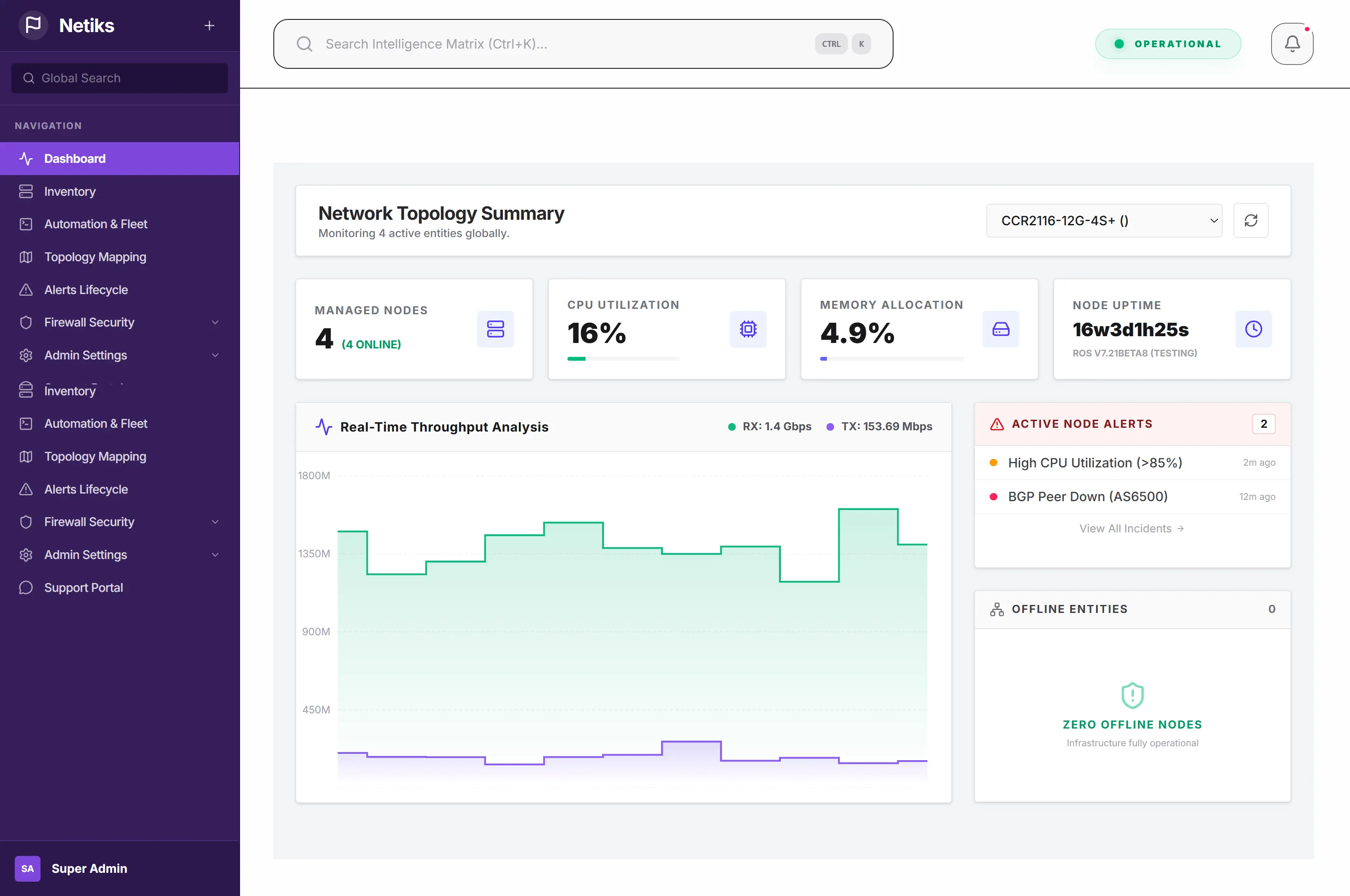Viewport: 1350px width, 896px height.
Task: Open the Automation & Fleet section icon
Action: pos(26,224)
